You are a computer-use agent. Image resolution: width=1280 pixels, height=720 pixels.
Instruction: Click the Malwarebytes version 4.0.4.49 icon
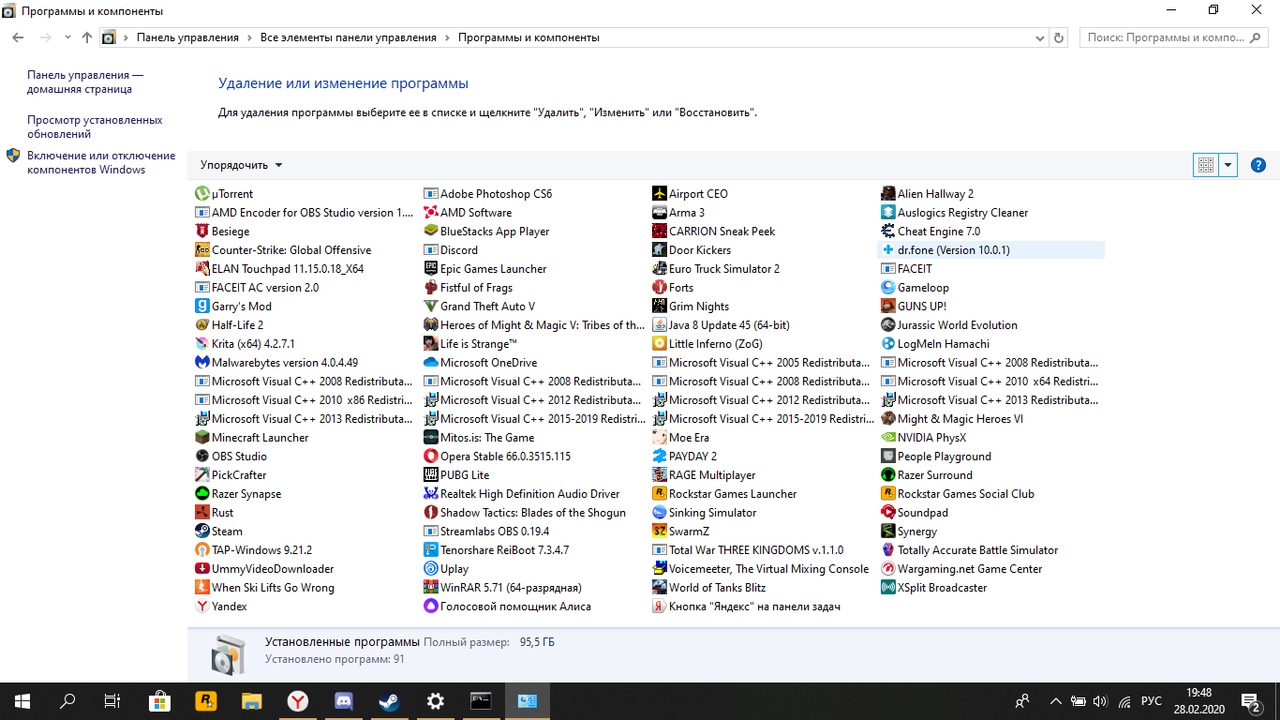[x=202, y=363]
